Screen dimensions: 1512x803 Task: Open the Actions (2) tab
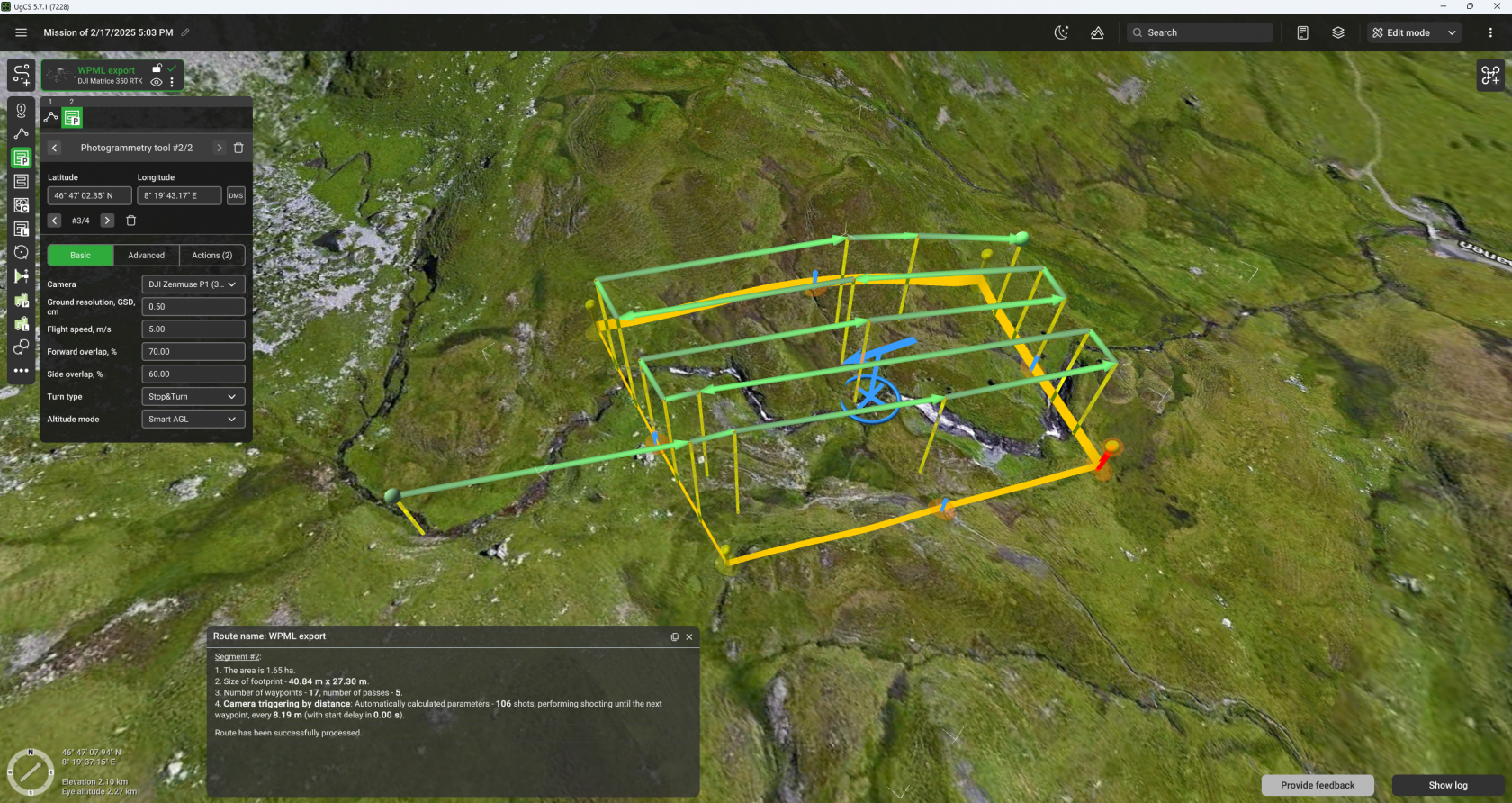pos(211,256)
